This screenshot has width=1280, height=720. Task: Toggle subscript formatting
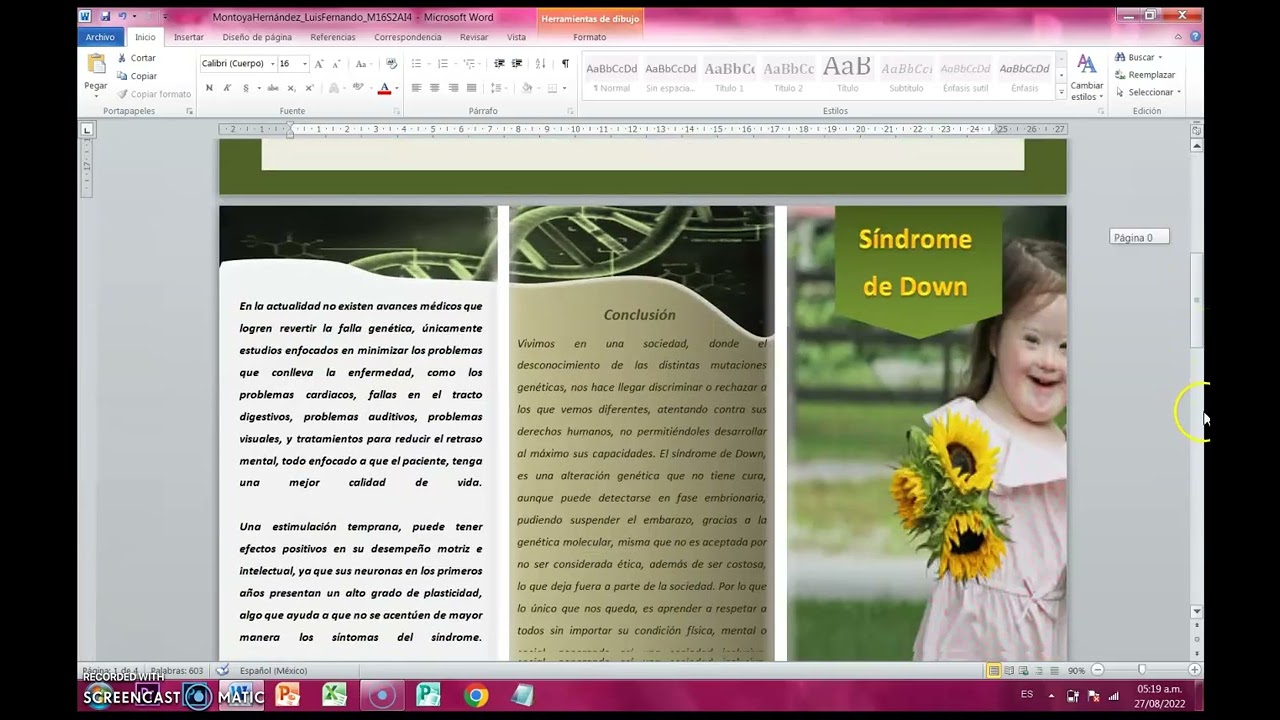291,88
